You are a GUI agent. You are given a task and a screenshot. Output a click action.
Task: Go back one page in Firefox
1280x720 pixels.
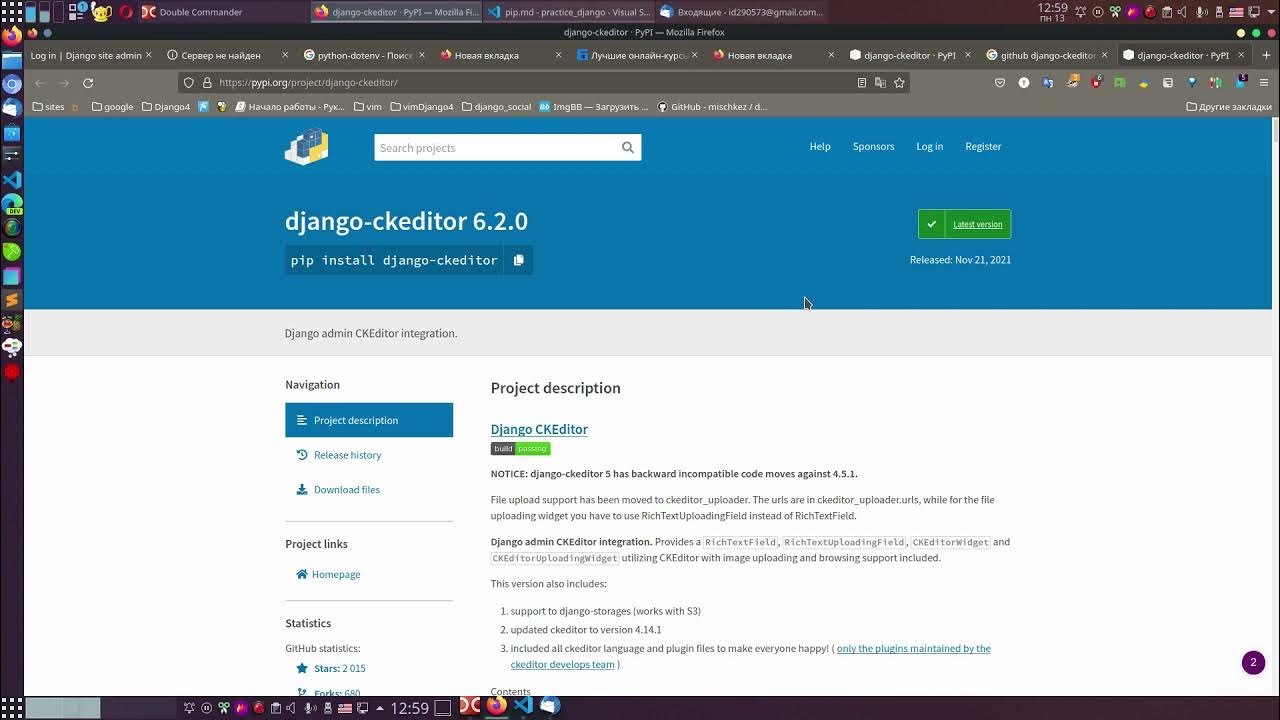(38, 83)
